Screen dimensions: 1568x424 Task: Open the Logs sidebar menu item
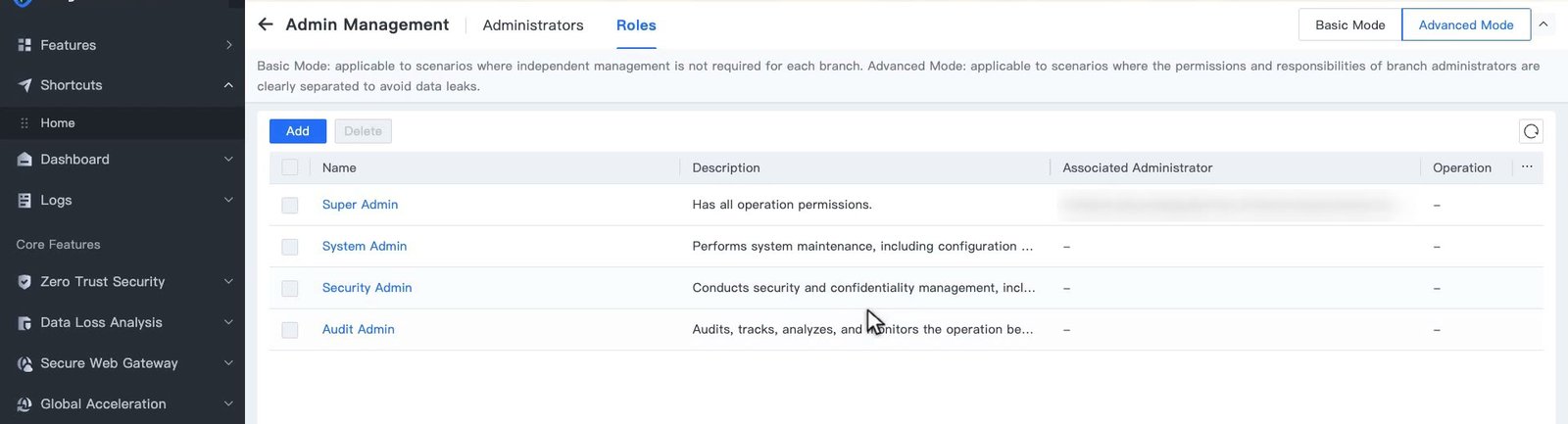[122, 200]
